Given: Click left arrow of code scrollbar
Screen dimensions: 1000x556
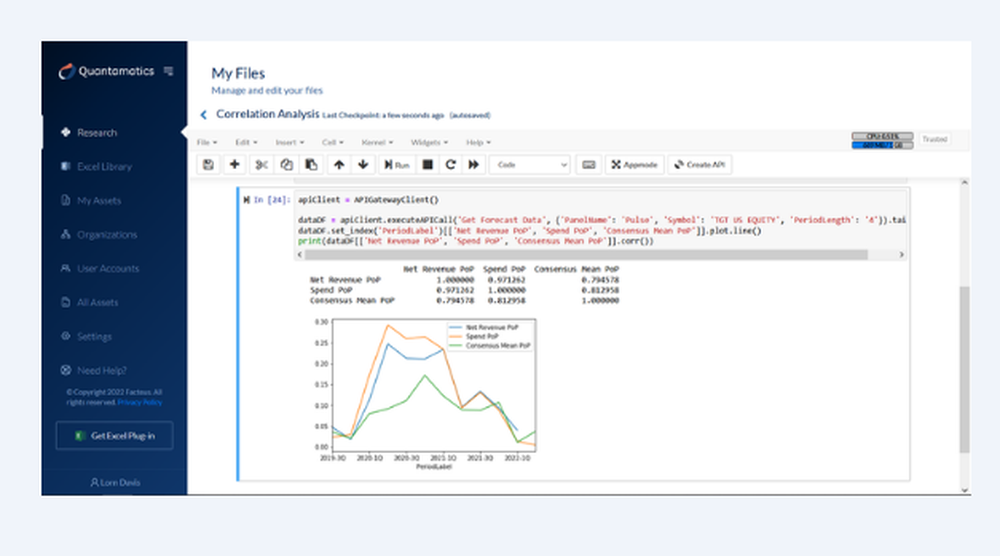Looking at the screenshot, I should pos(300,254).
